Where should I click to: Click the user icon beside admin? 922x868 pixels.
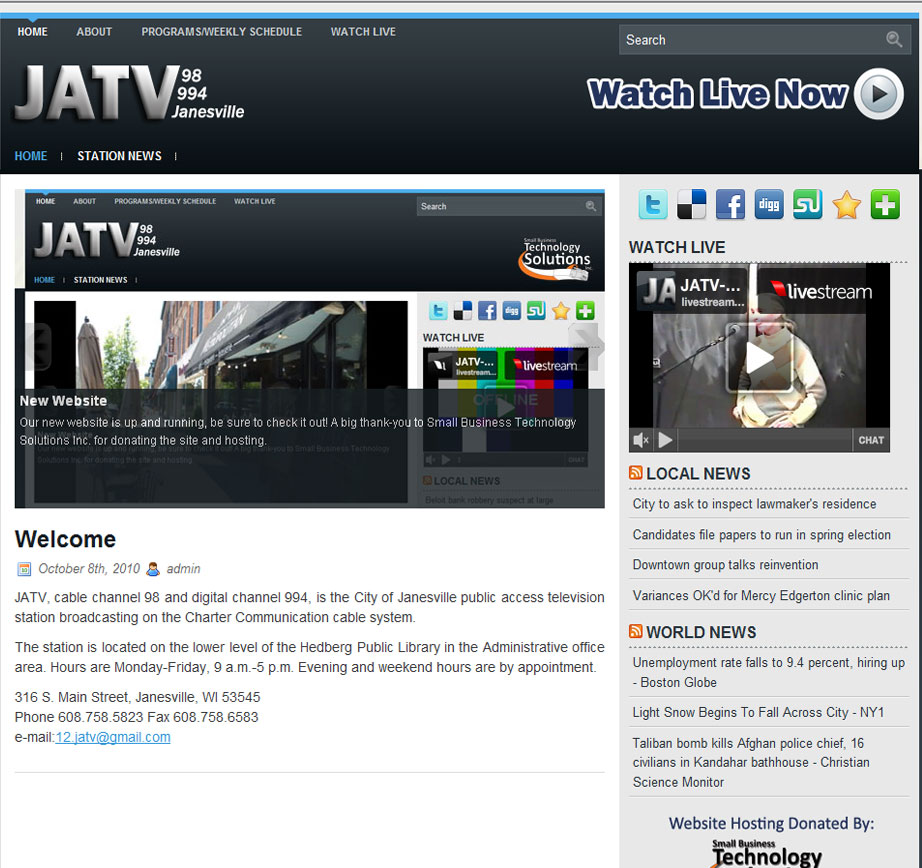(153, 569)
